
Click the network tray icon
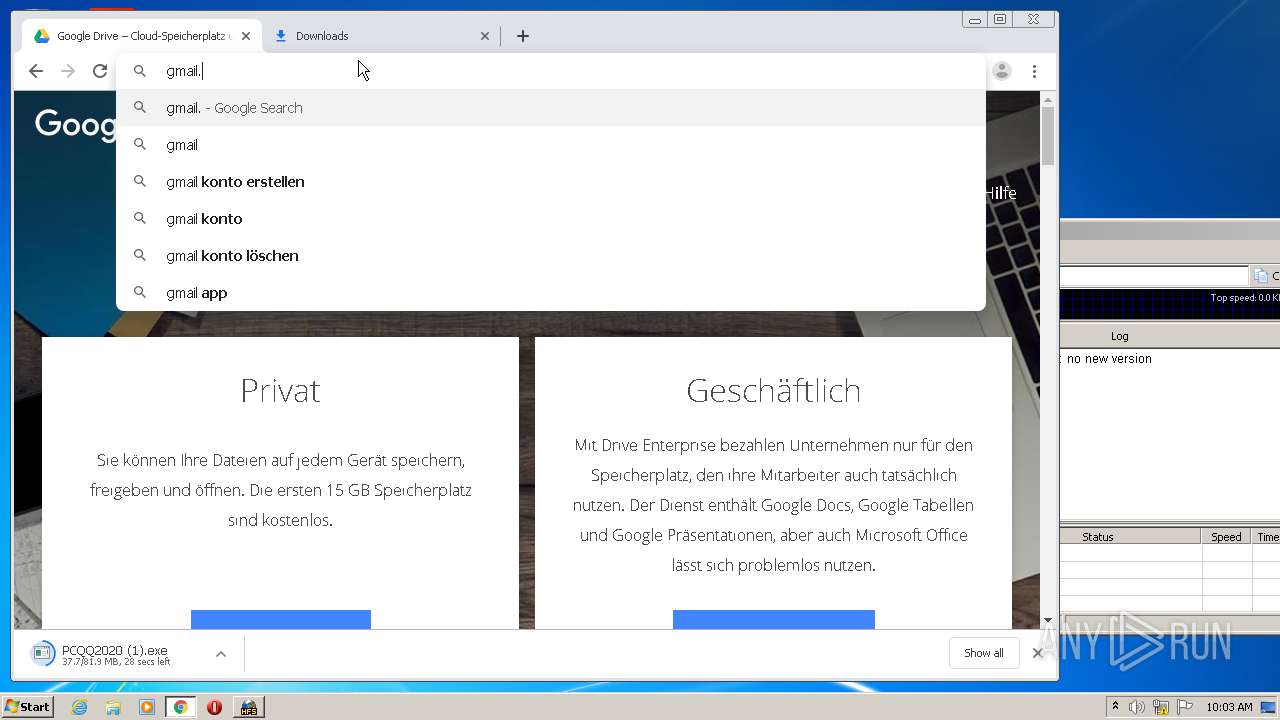click(x=1161, y=707)
